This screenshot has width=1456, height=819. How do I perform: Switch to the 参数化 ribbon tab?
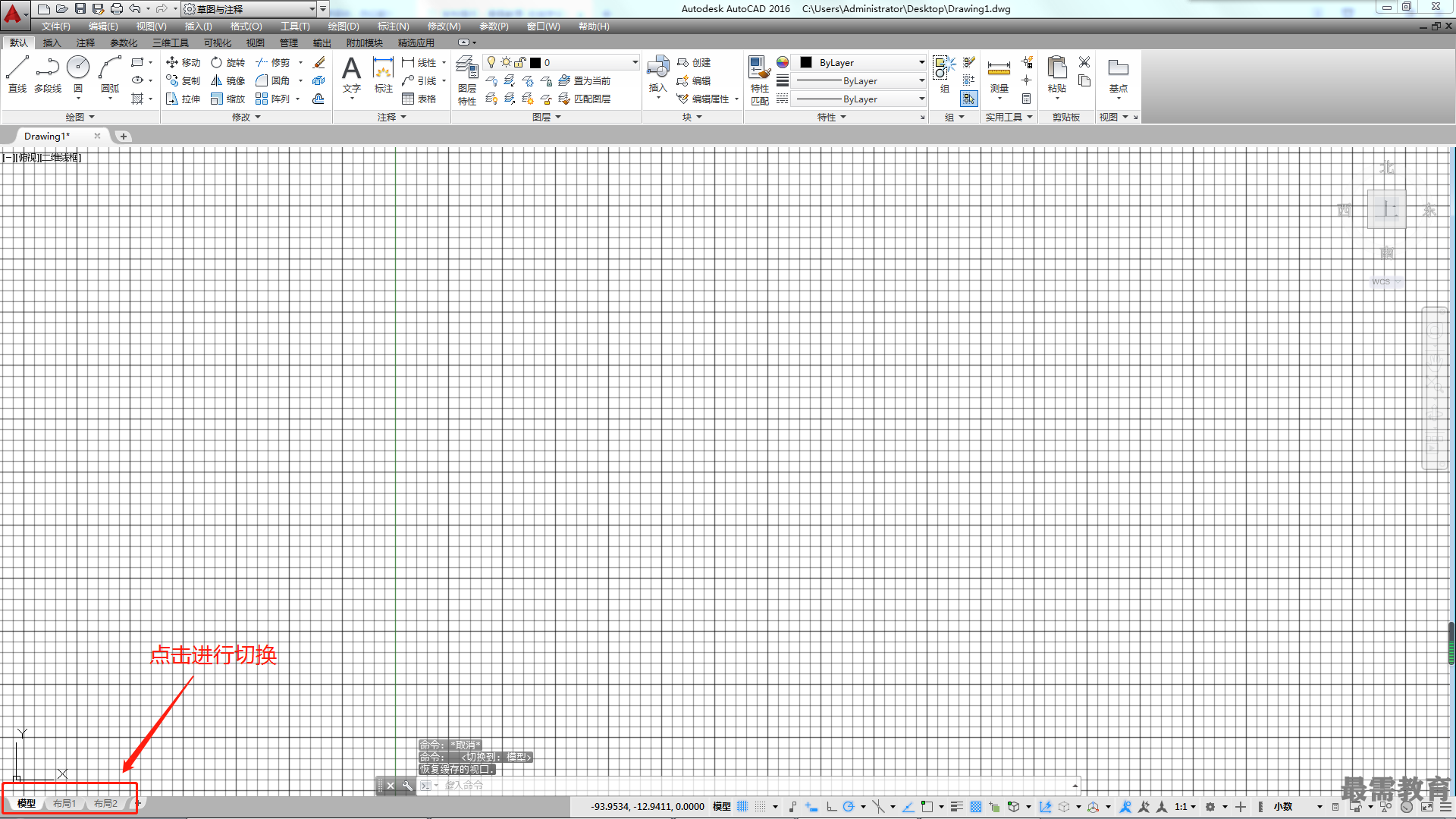124,43
